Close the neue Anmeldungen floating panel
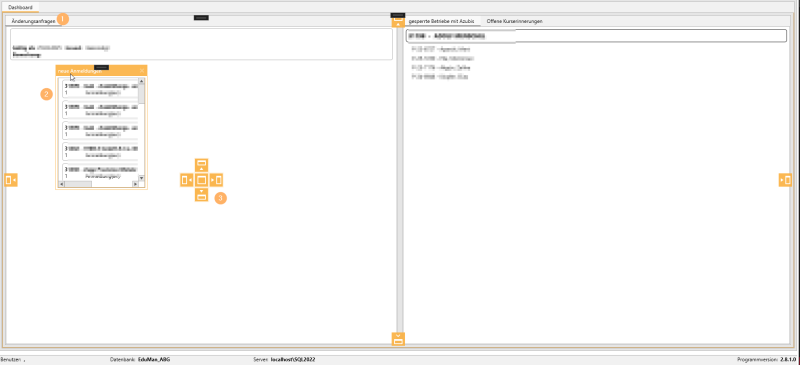This screenshot has height=365, width=800. 142,71
